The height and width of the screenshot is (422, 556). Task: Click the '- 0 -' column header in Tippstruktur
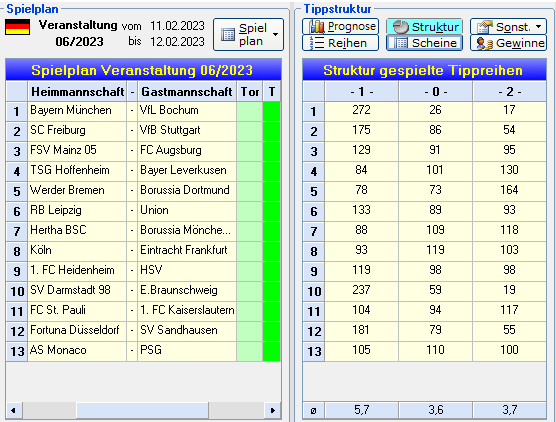(435, 91)
